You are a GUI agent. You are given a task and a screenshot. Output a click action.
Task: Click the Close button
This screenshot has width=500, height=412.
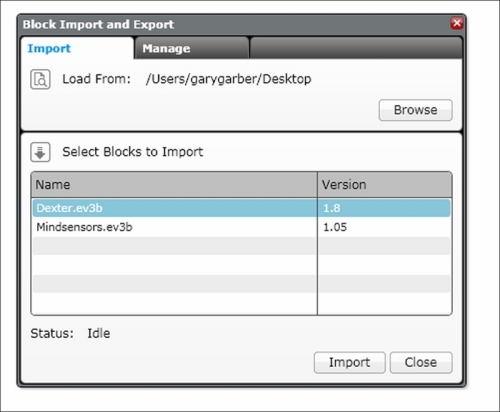click(x=421, y=362)
